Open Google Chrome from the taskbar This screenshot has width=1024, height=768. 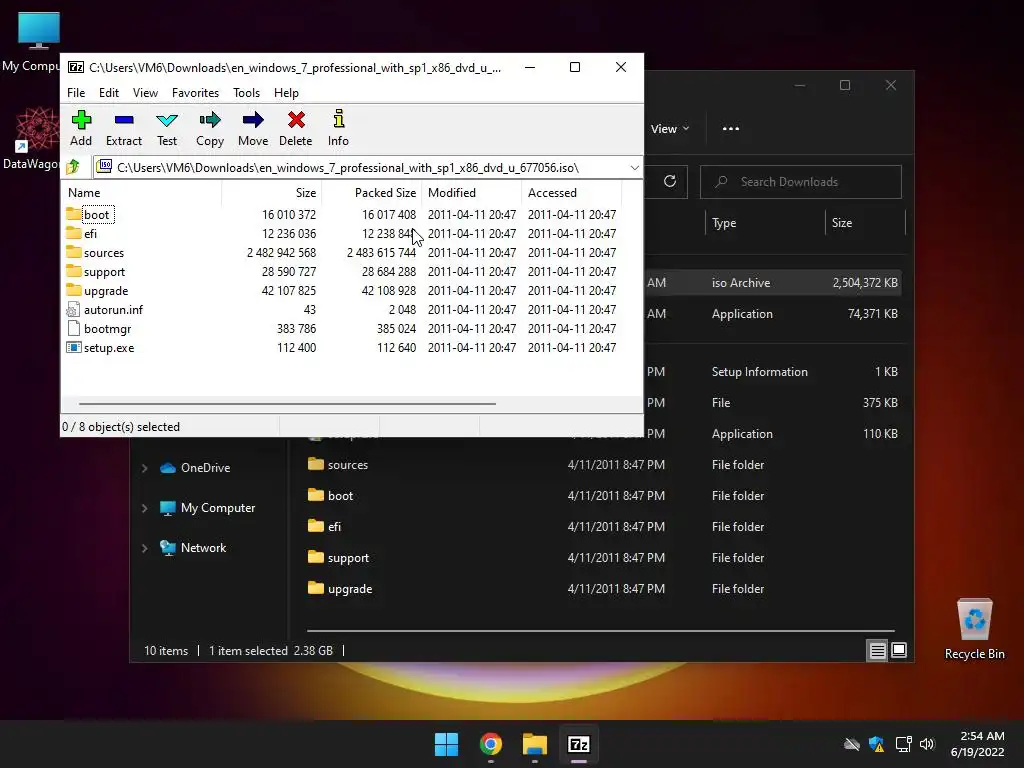490,744
